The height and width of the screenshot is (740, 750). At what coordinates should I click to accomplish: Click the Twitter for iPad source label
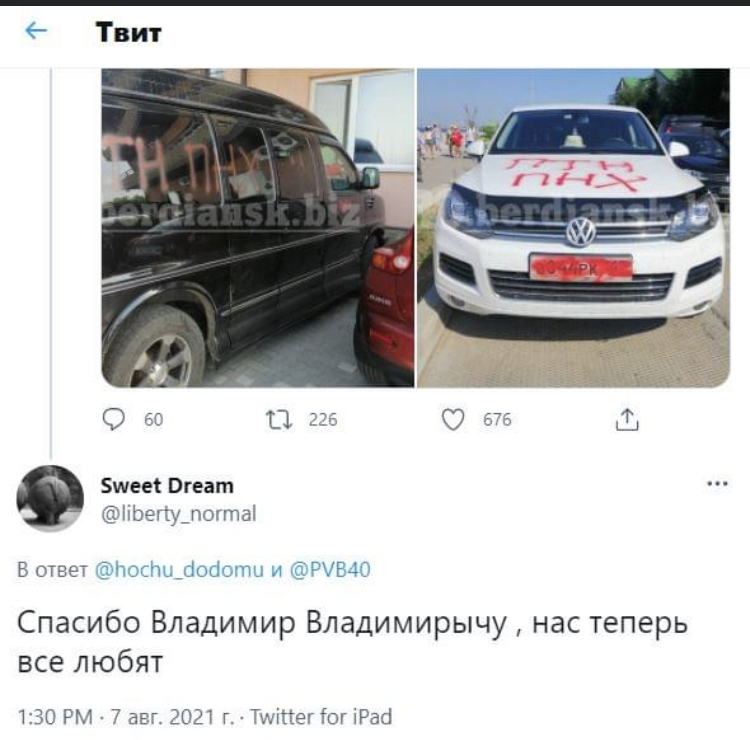pyautogui.click(x=321, y=717)
